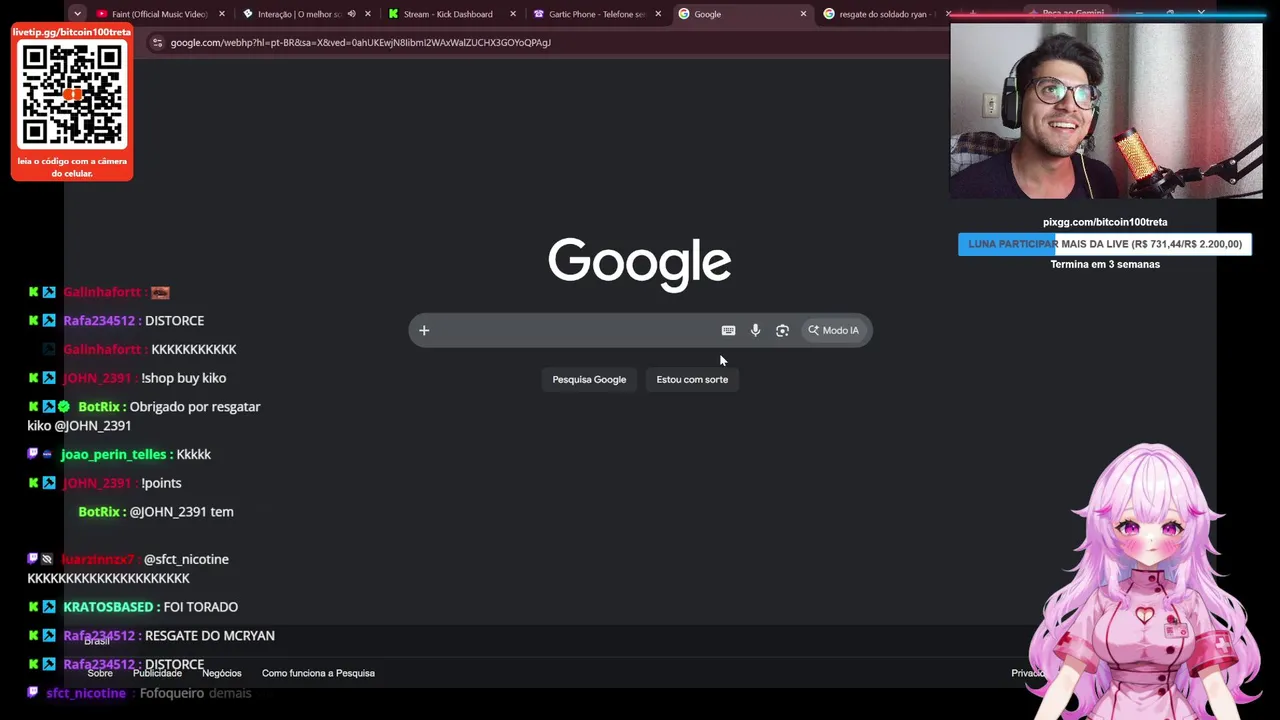The image size is (1280, 720).
Task: Click the livetip.gg/bitcoin100treta label
Action: click(72, 32)
